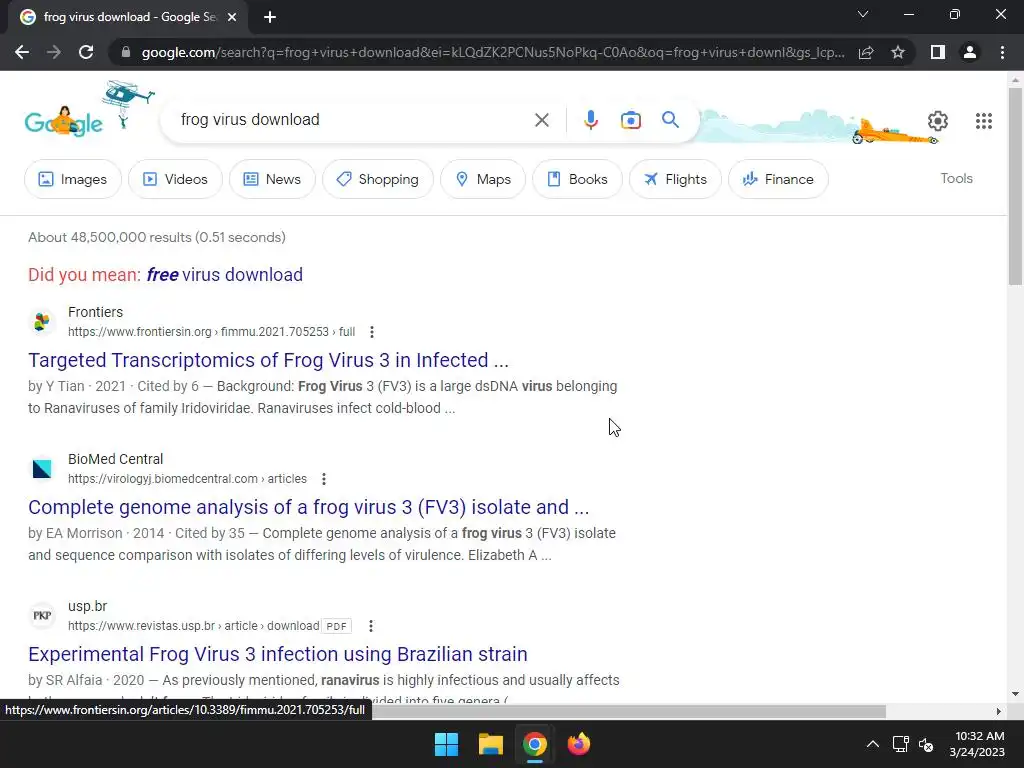The height and width of the screenshot is (768, 1024).
Task: Open Flights search filter
Action: (x=675, y=179)
